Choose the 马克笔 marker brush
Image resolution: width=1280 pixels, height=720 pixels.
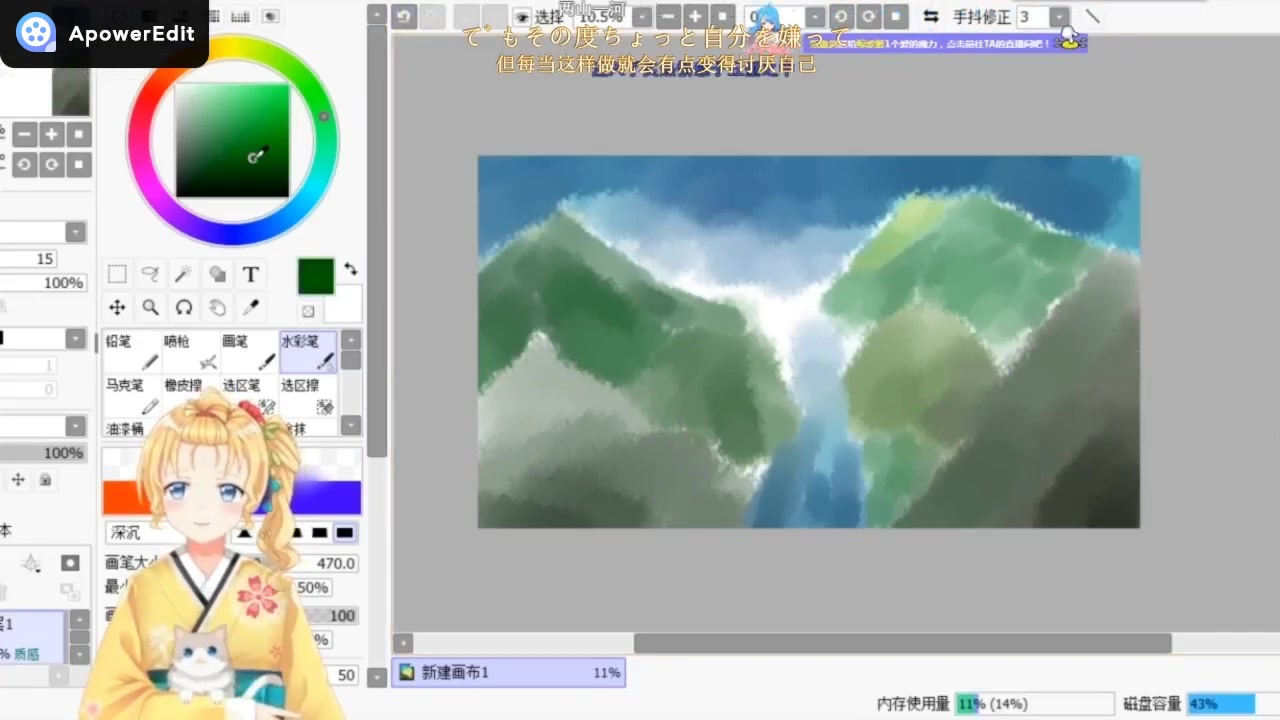click(132, 396)
